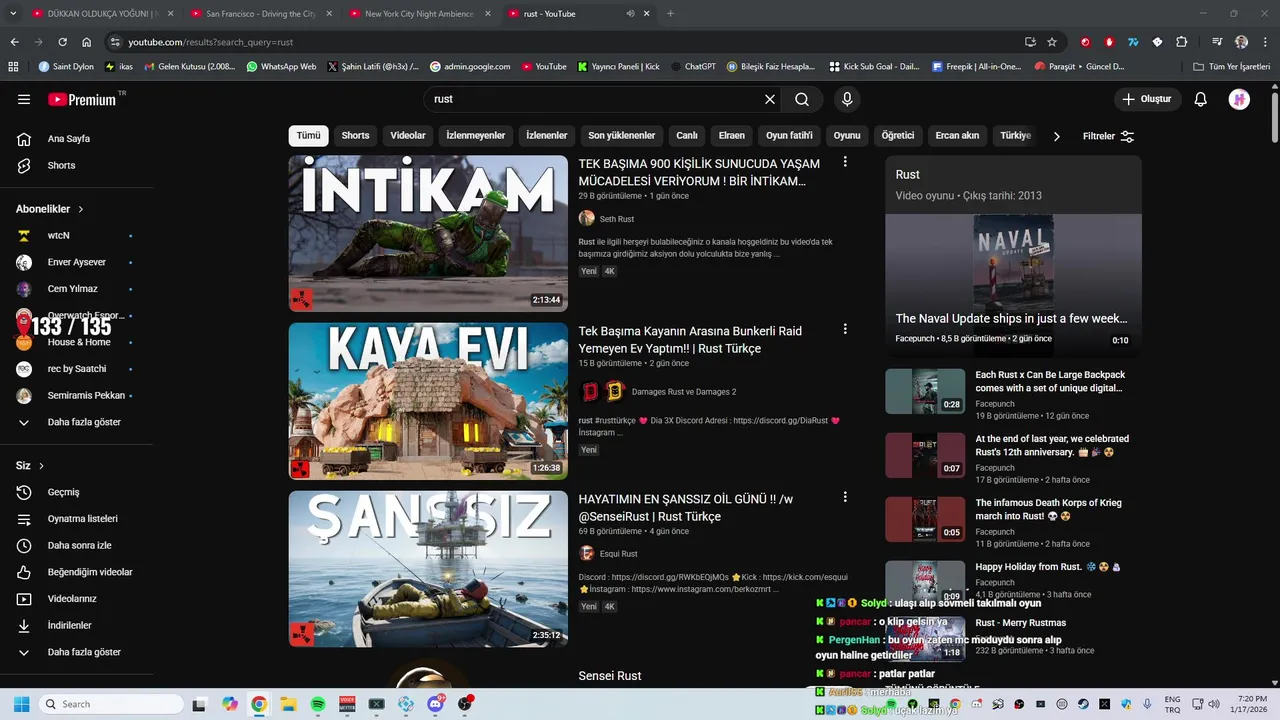Viewport: 1280px width, 720px height.
Task: Open the Windows Start menu
Action: click(x=21, y=704)
